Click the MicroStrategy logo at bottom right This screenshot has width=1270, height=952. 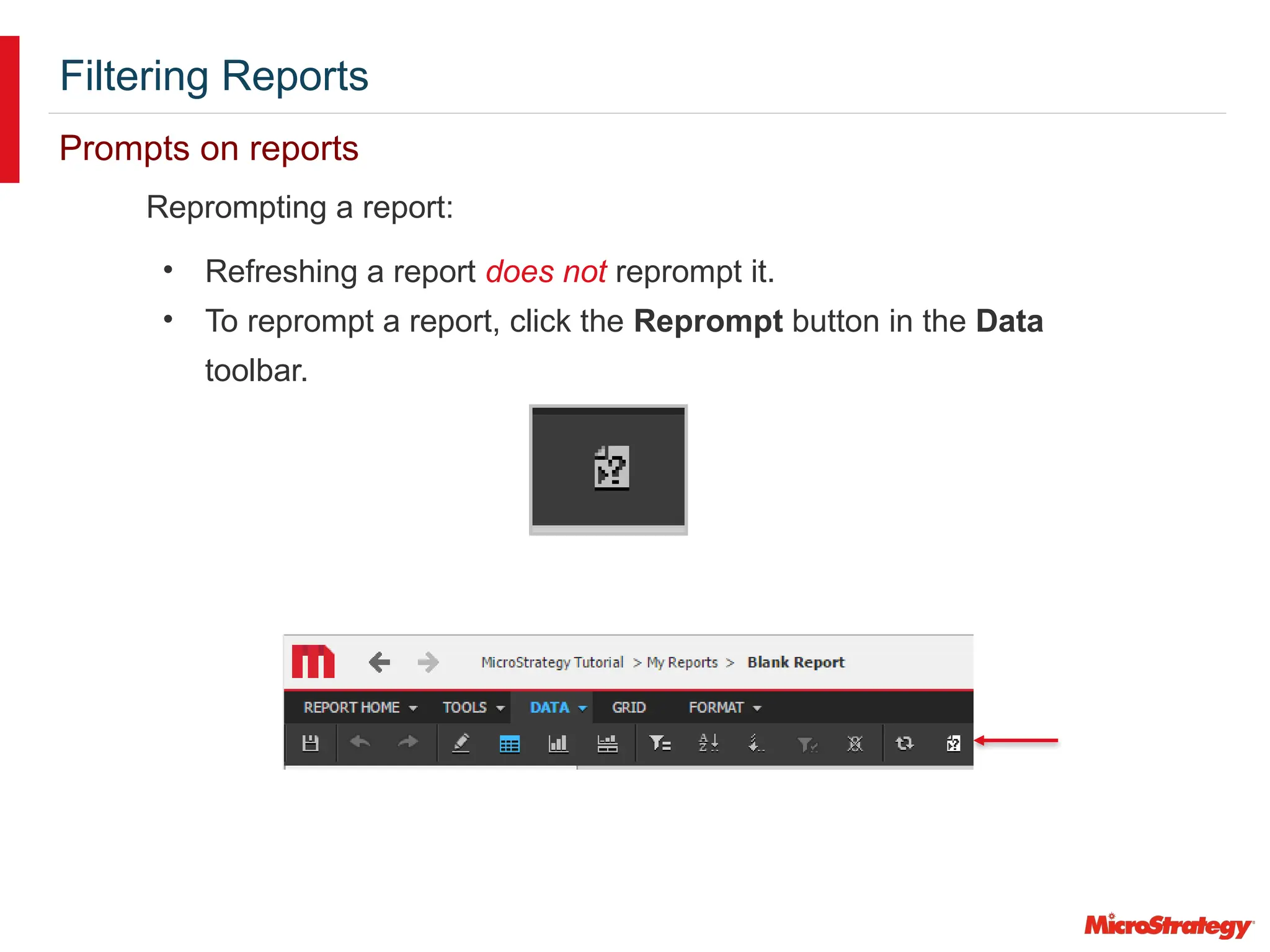tap(1169, 925)
